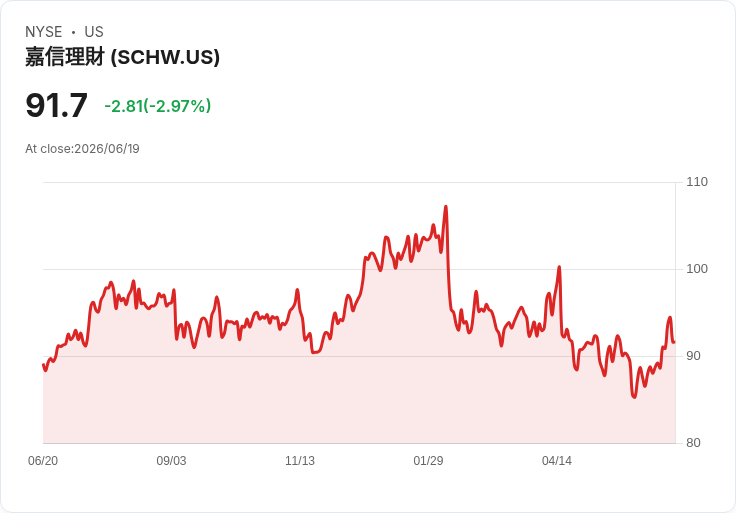Screen dimensions: 736x513
Task: Click the NYSE exchange label
Action: [44, 32]
